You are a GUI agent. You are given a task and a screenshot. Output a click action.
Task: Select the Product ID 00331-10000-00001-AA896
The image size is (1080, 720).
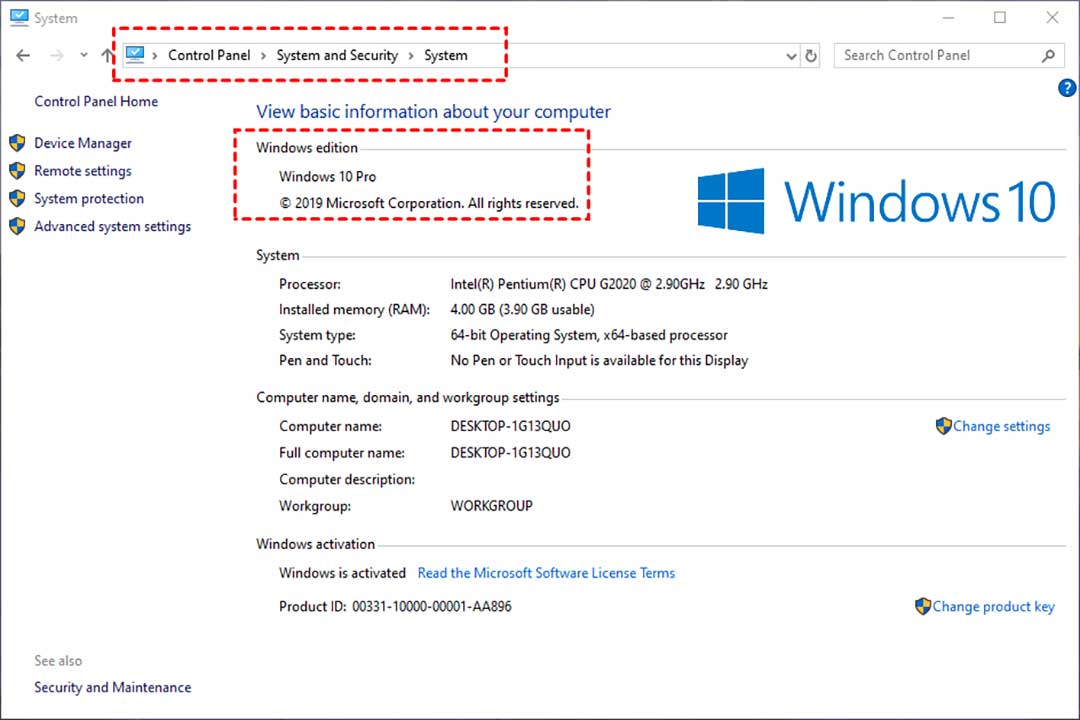(432, 606)
